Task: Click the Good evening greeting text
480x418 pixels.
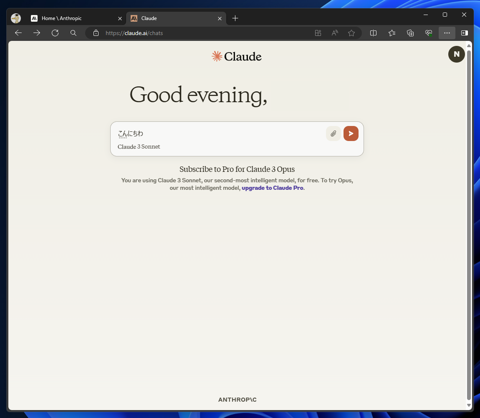Action: [198, 95]
